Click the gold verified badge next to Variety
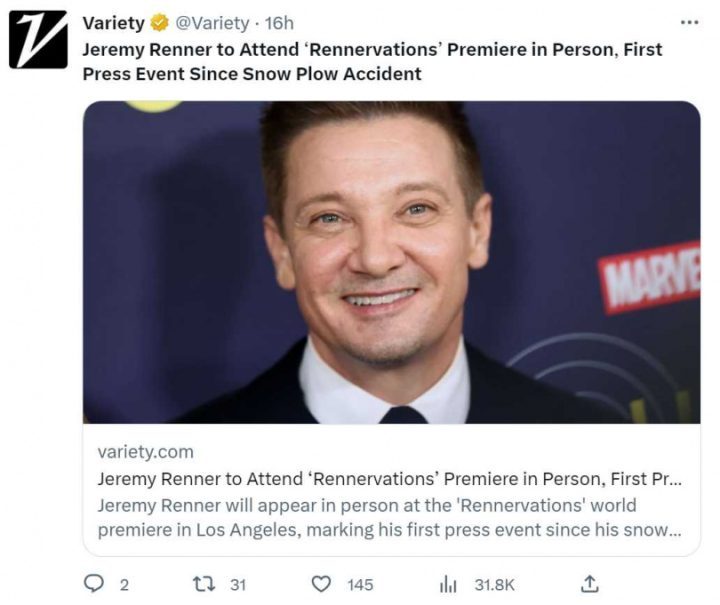Viewport: 720px width, 605px height. [x=159, y=23]
